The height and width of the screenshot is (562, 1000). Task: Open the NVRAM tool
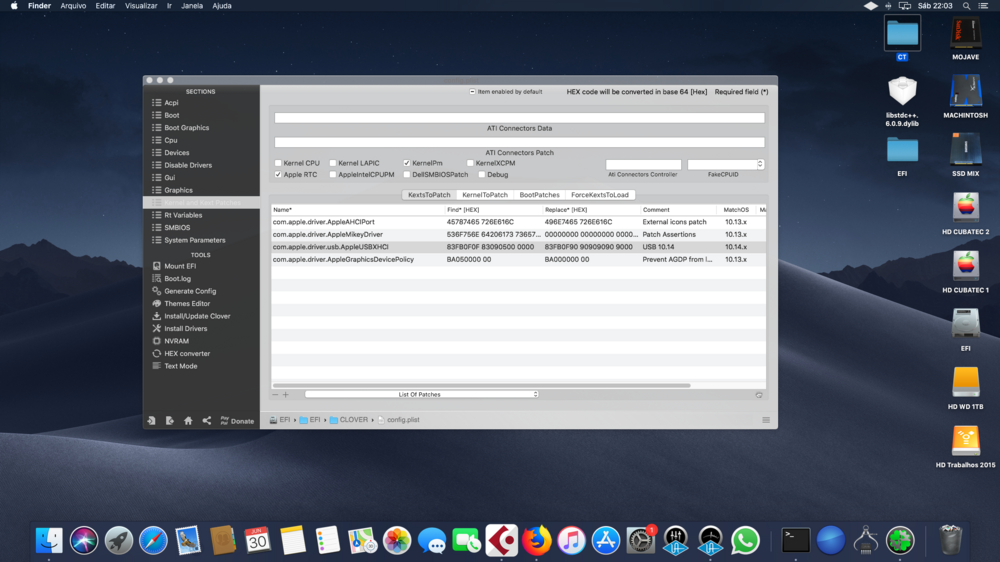[176, 341]
